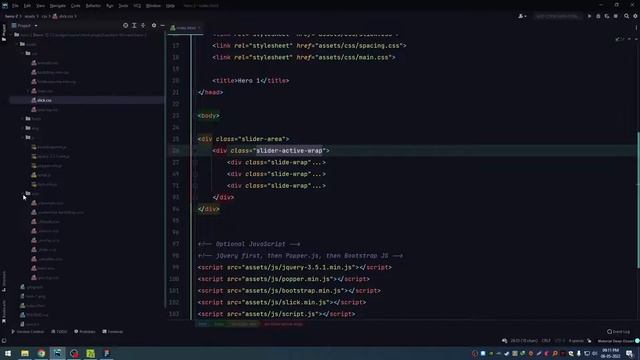Collapse the project root folder

(11, 35)
